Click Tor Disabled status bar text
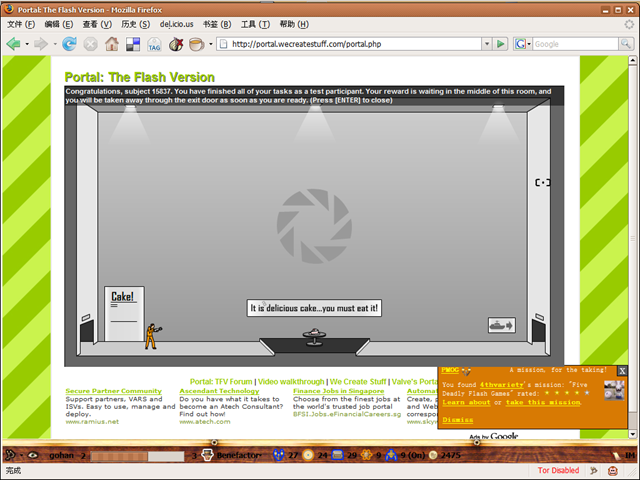Image resolution: width=640 pixels, height=480 pixels. coord(558,470)
